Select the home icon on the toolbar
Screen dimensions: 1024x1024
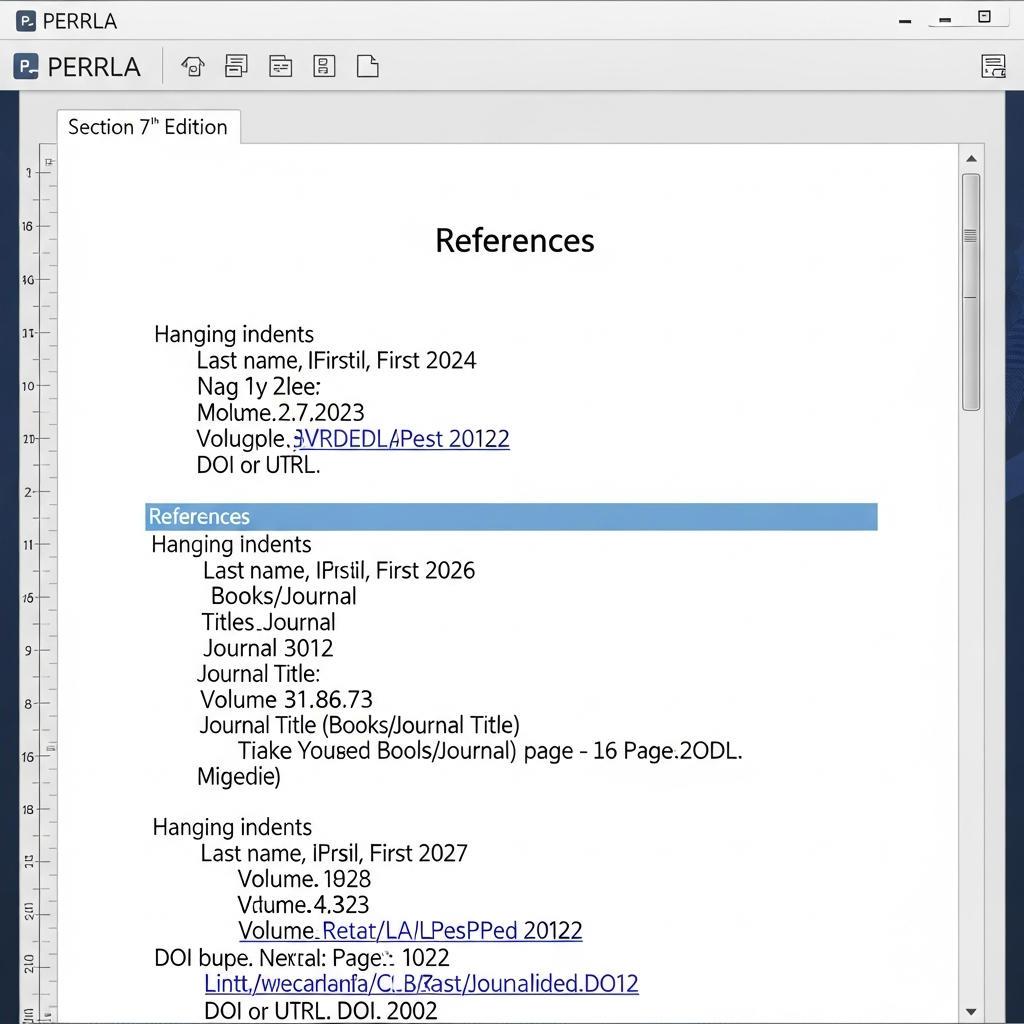193,66
